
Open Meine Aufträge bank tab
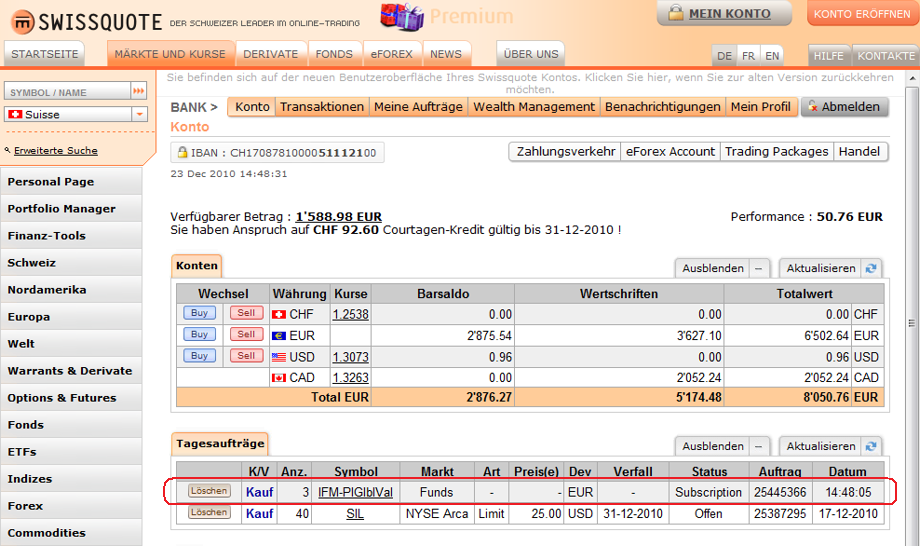coord(418,107)
